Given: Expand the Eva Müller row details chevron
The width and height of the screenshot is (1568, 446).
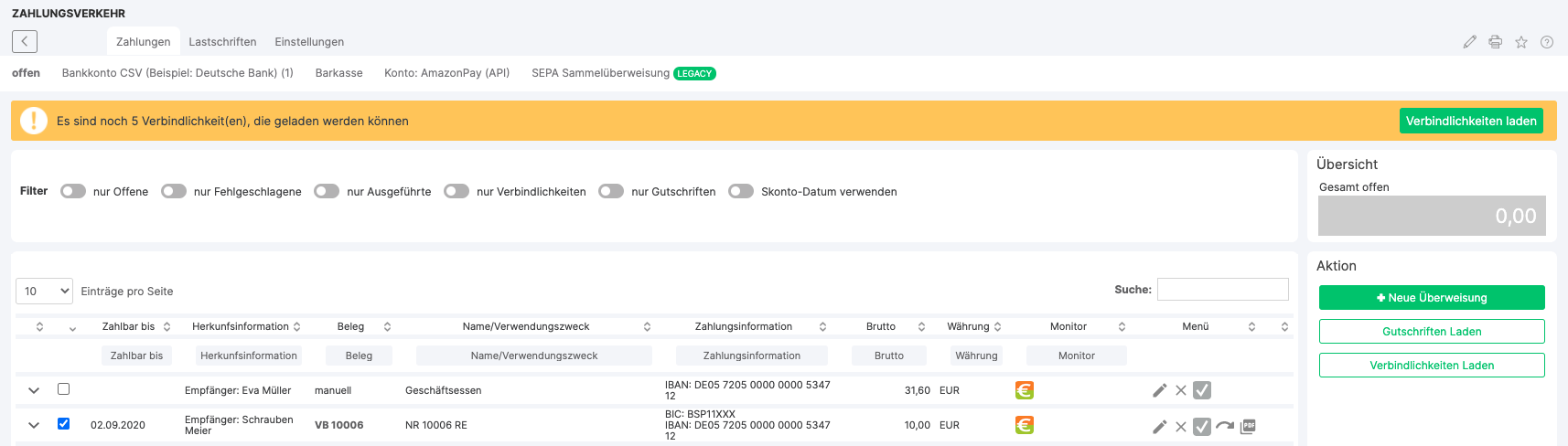Looking at the screenshot, I should click(x=34, y=390).
